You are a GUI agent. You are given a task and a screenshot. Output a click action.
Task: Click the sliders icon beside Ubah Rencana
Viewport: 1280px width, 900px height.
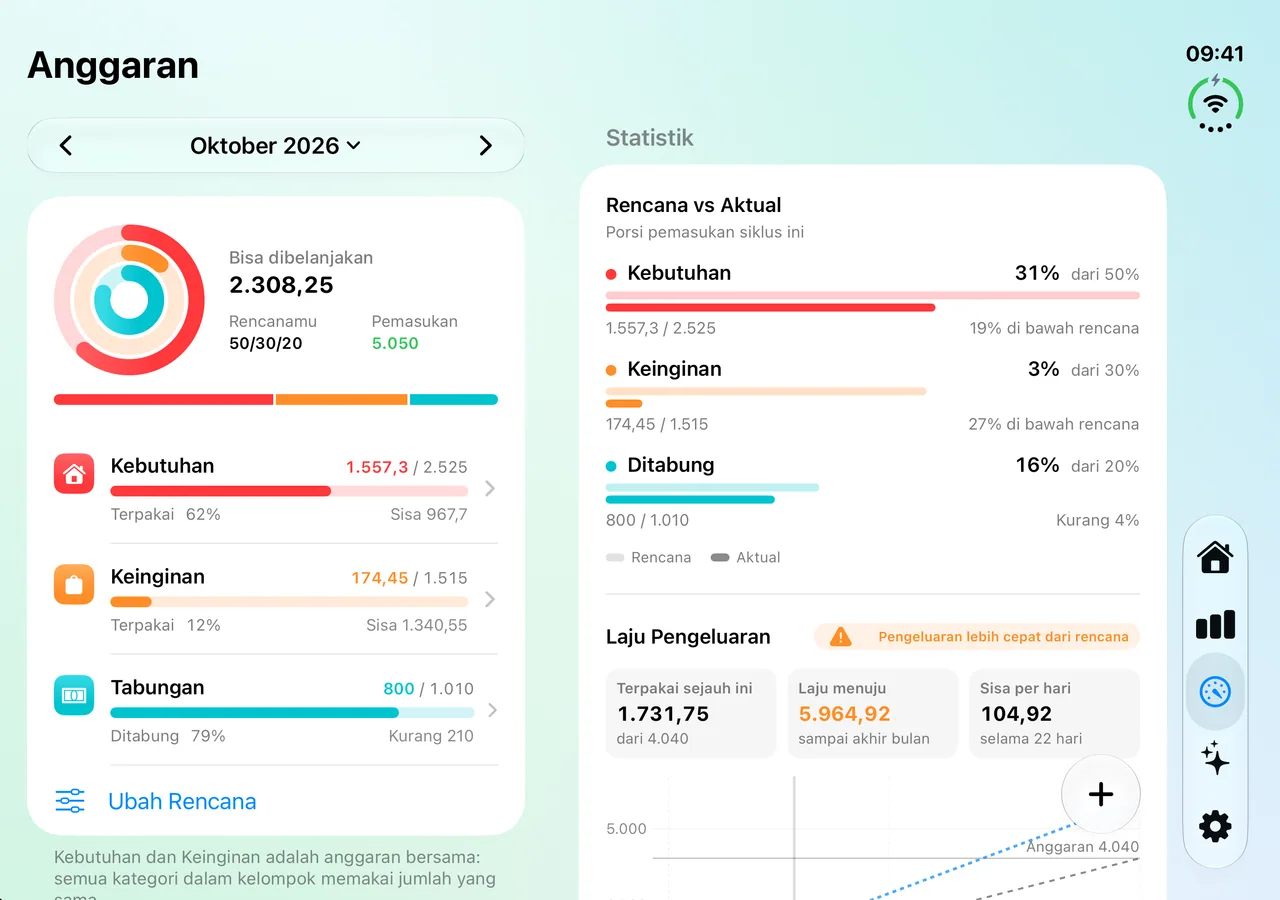coord(70,801)
